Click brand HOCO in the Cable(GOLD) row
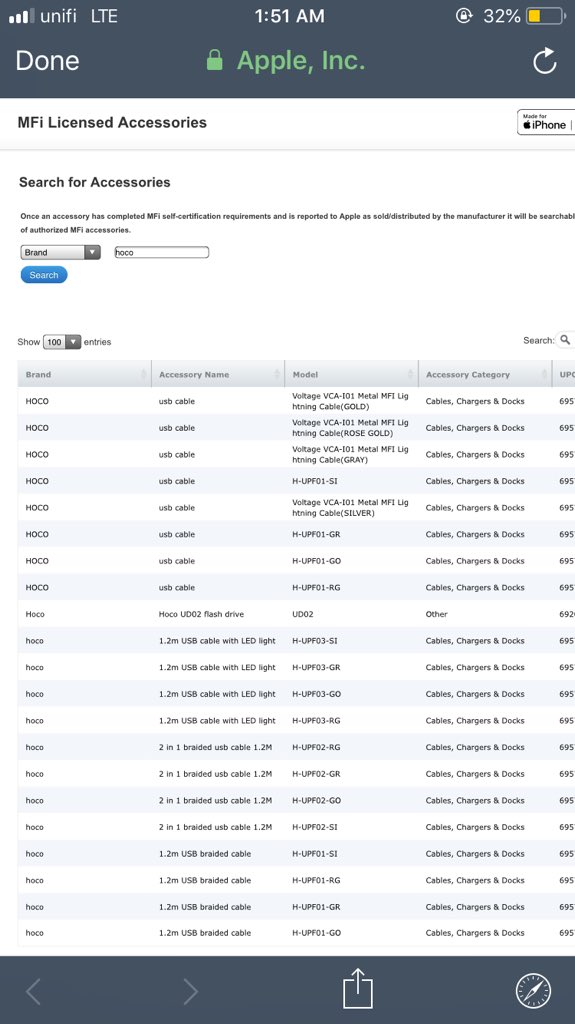This screenshot has width=575, height=1024. point(37,401)
